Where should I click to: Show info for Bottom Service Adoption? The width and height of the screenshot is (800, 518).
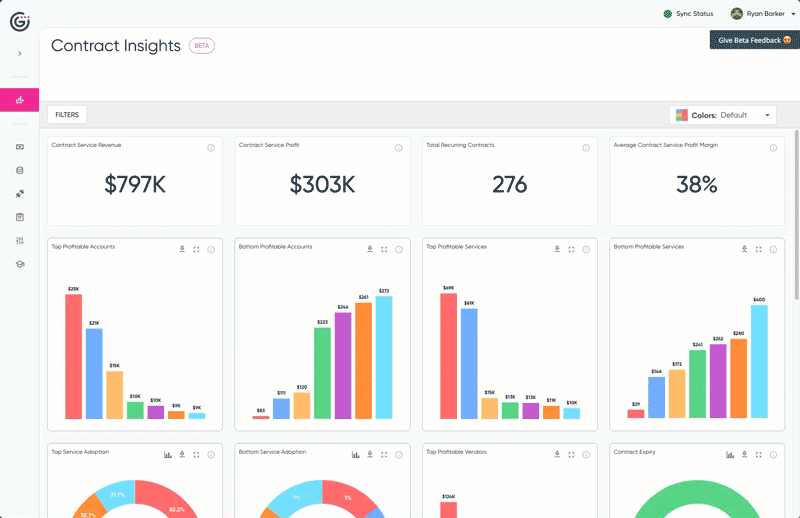[398, 455]
